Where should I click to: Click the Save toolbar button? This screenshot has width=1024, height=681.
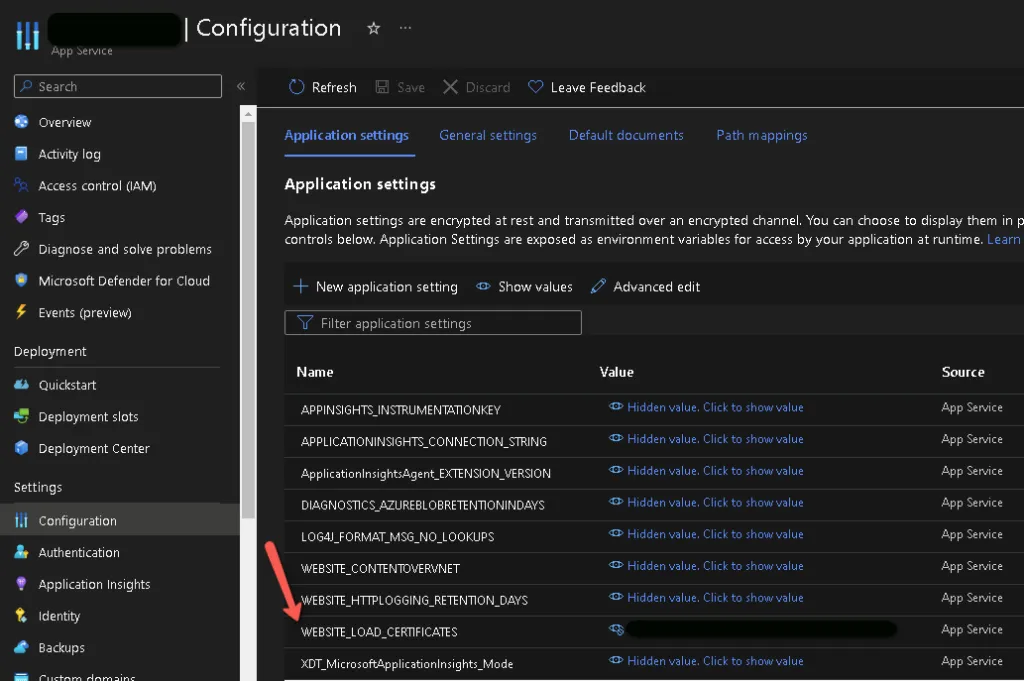click(400, 87)
